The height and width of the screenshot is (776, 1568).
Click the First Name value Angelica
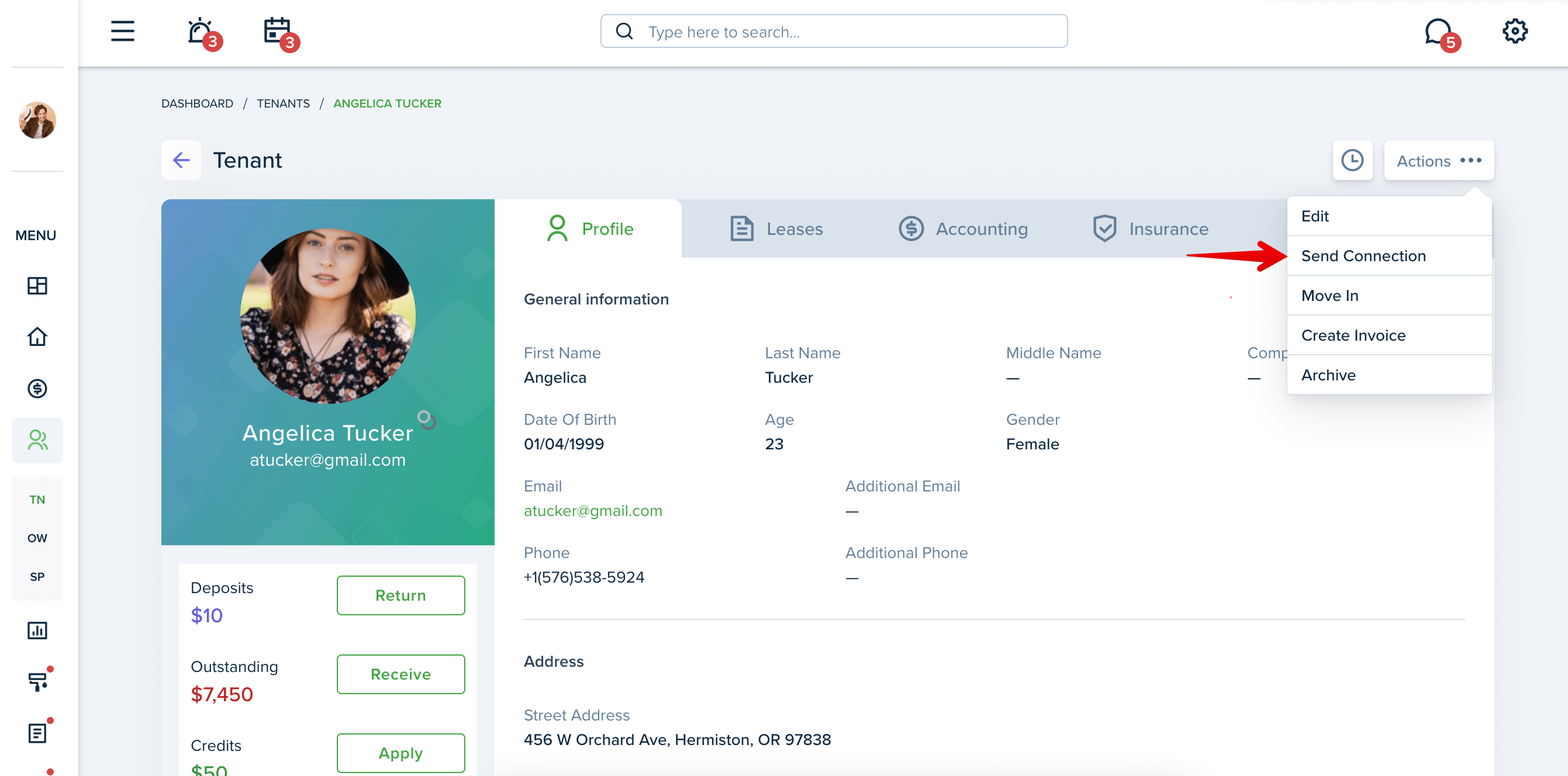[554, 377]
